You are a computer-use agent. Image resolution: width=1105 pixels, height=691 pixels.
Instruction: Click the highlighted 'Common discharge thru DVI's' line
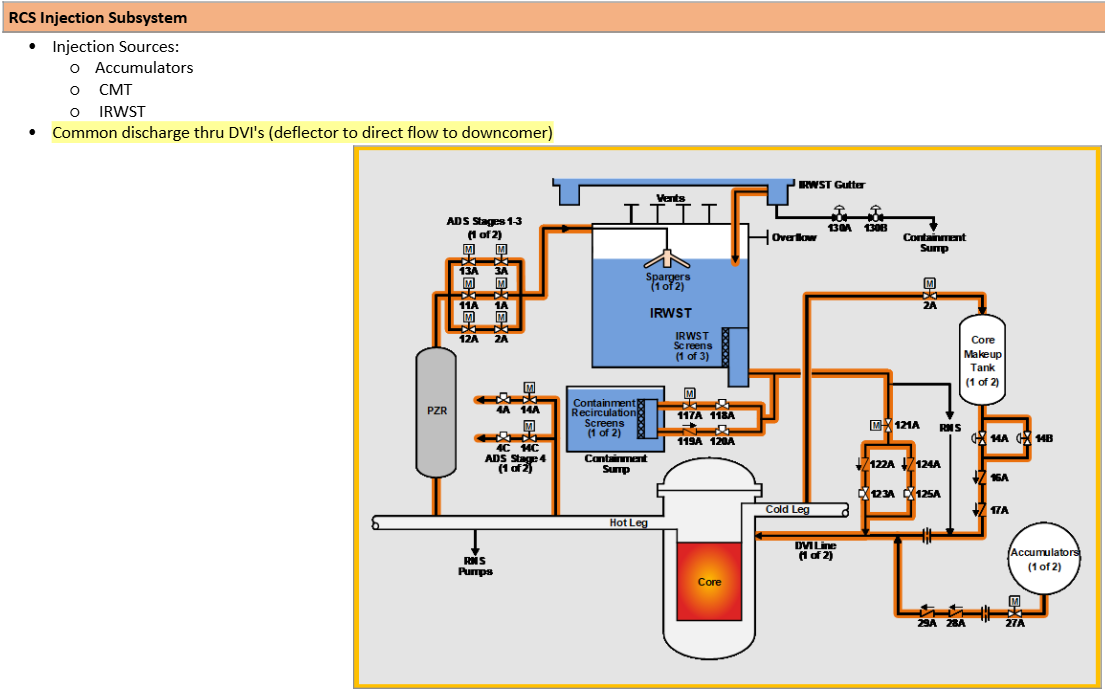tap(302, 132)
